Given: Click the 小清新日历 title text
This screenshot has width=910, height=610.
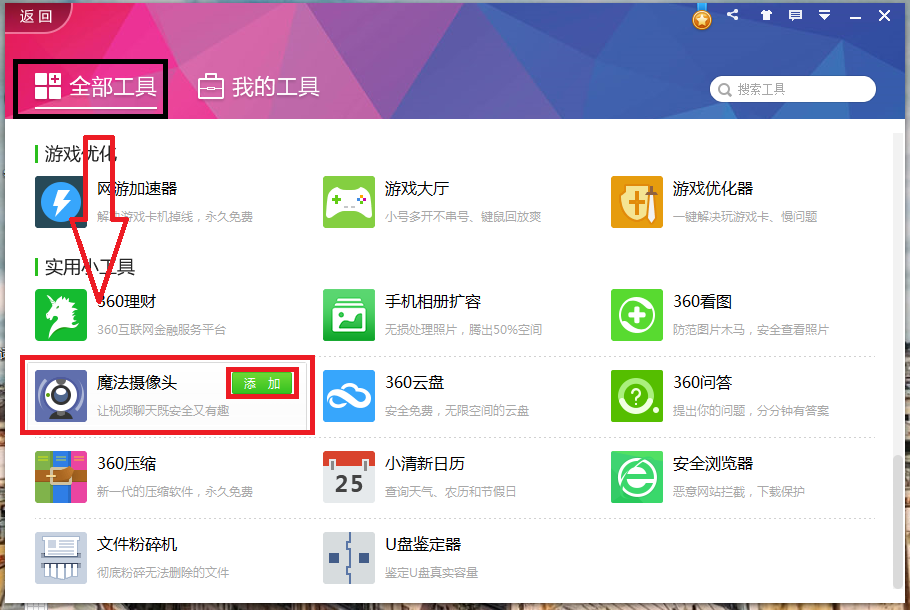Looking at the screenshot, I should click(425, 464).
